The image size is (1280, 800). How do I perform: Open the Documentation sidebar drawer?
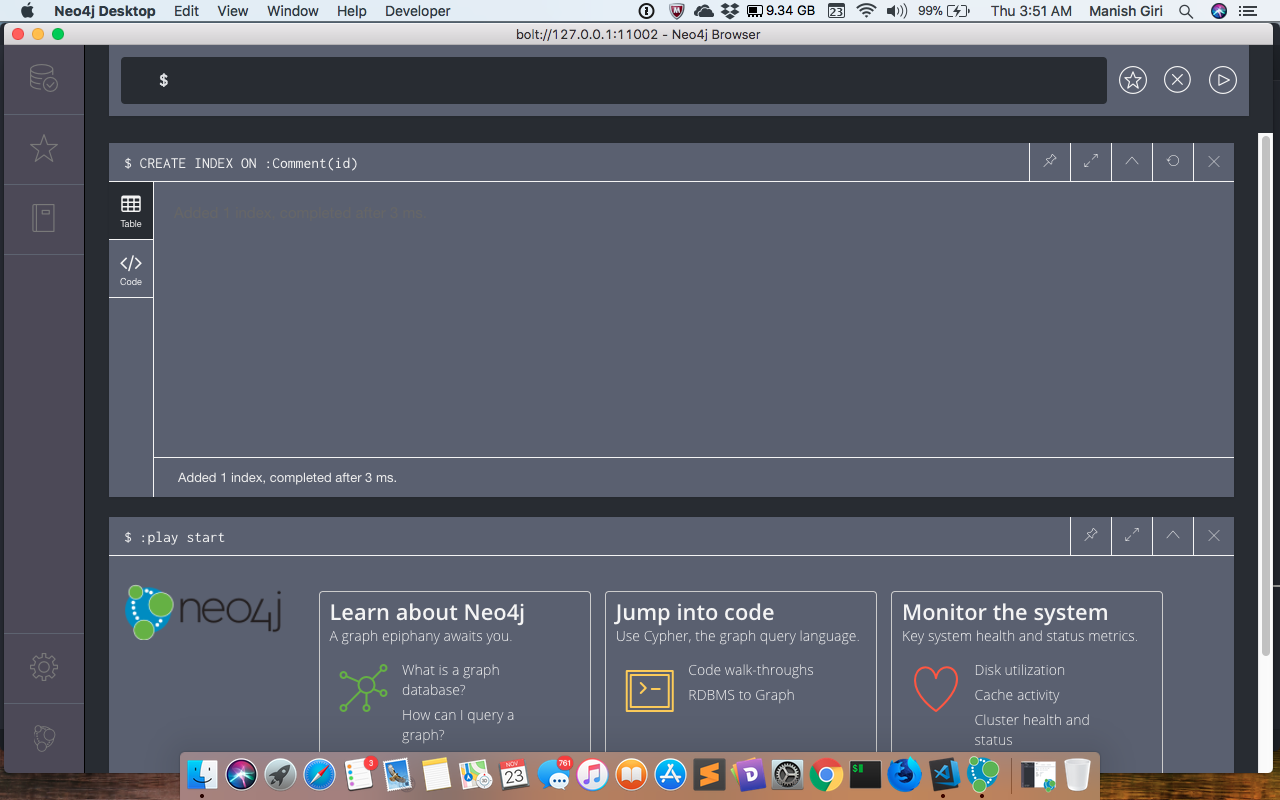click(x=43, y=219)
